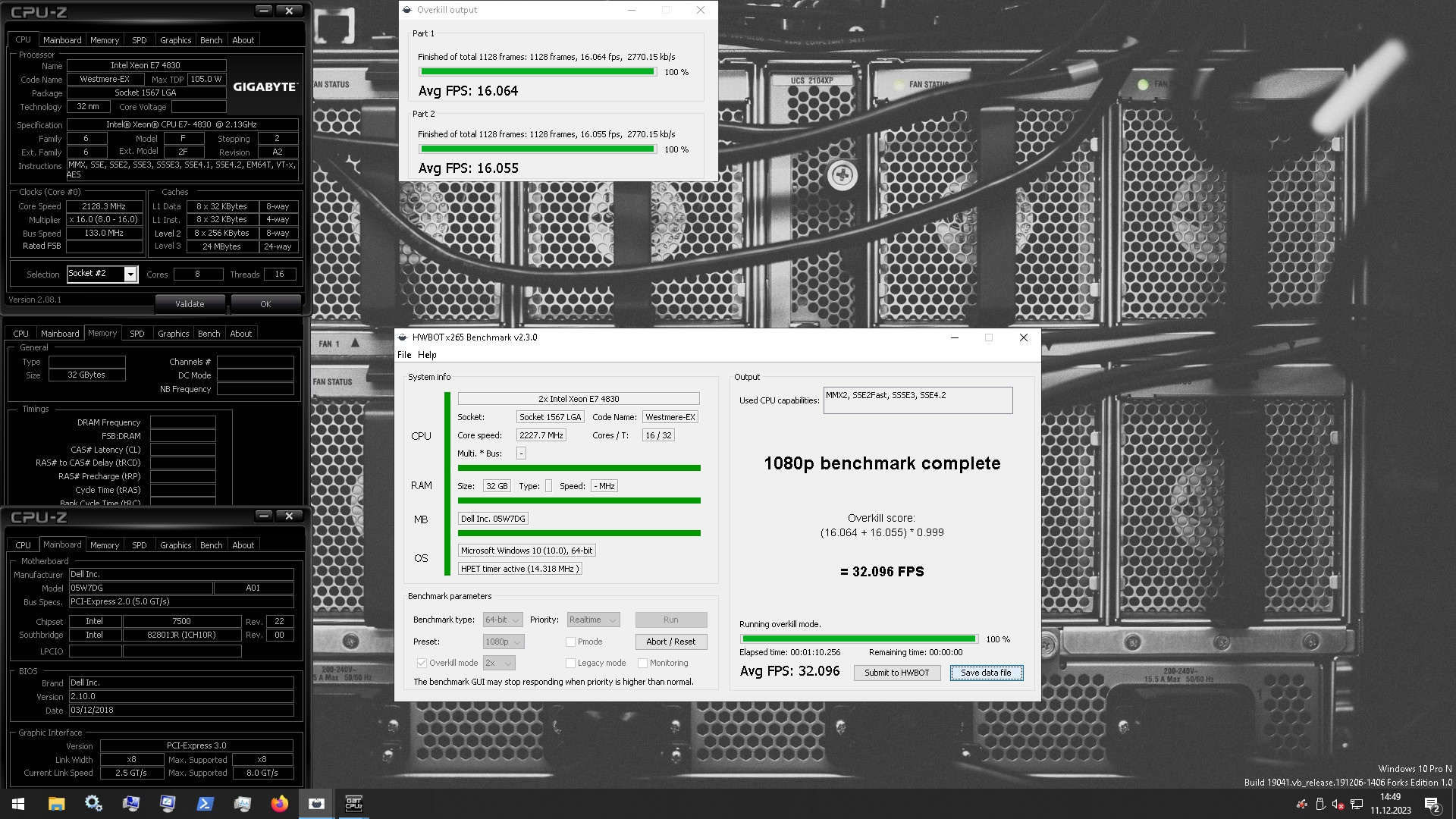
Task: Select CPU tab in middle CPU-Z Memory window
Action: click(x=21, y=334)
